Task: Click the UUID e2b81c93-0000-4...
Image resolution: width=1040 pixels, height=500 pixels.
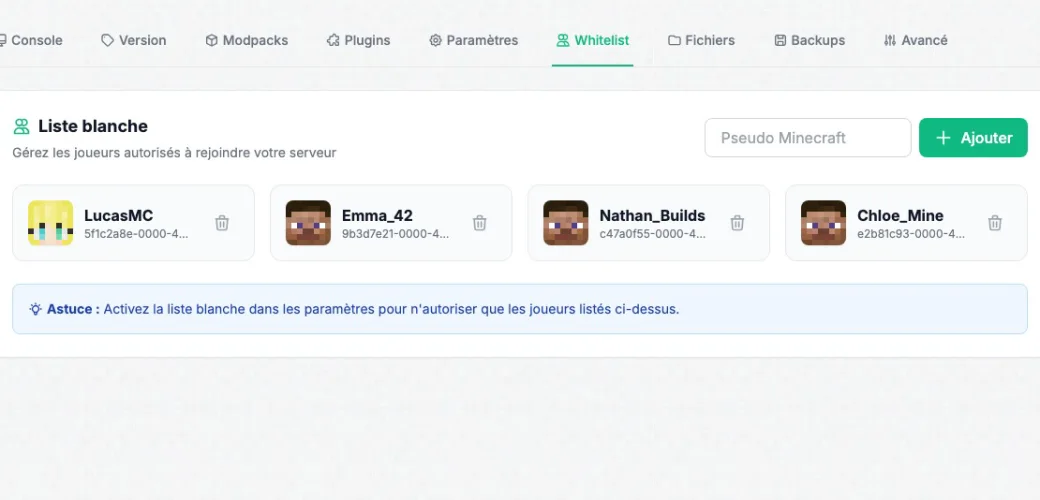Action: coord(911,234)
